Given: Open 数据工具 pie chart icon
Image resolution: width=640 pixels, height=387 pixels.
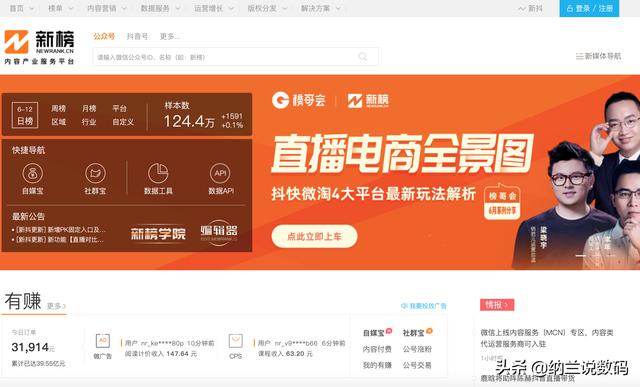Looking at the screenshot, I should click(158, 173).
